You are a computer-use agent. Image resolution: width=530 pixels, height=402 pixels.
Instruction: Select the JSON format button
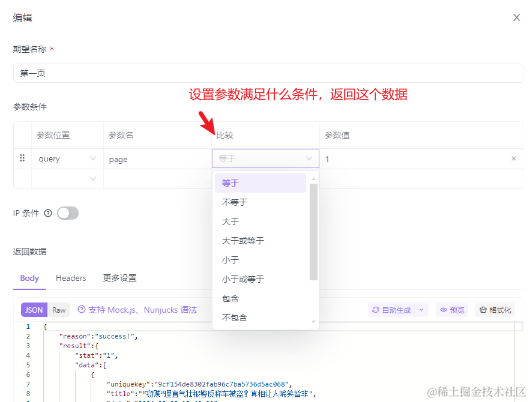tap(34, 310)
